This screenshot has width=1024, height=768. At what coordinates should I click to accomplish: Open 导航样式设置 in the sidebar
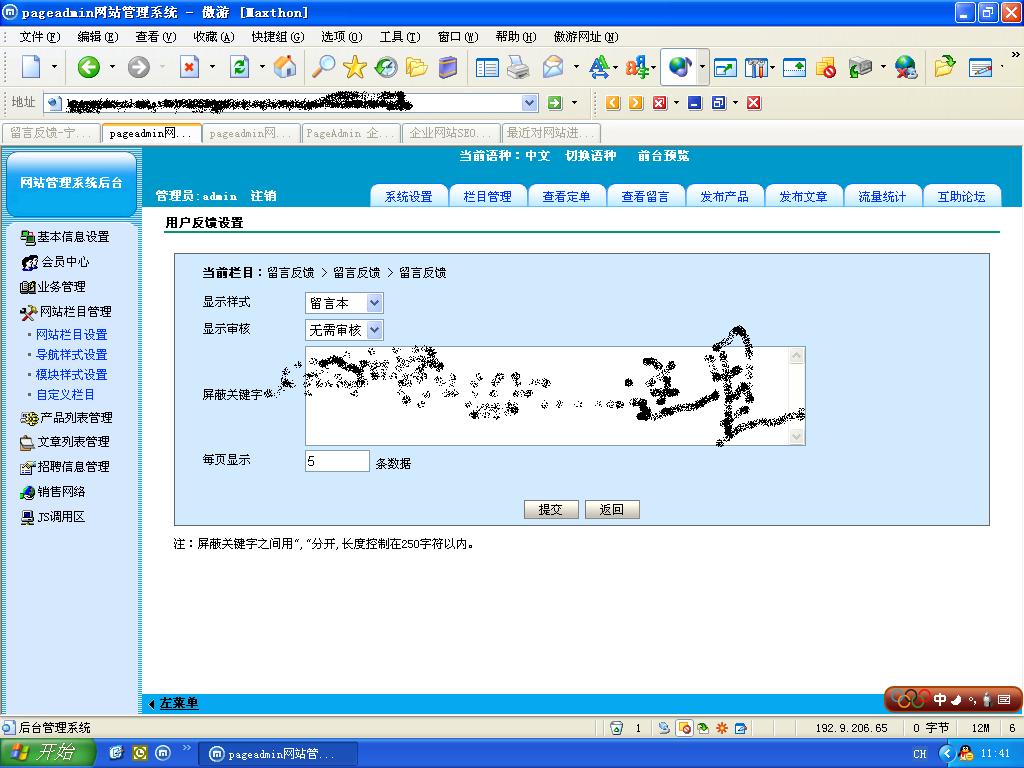pos(71,355)
